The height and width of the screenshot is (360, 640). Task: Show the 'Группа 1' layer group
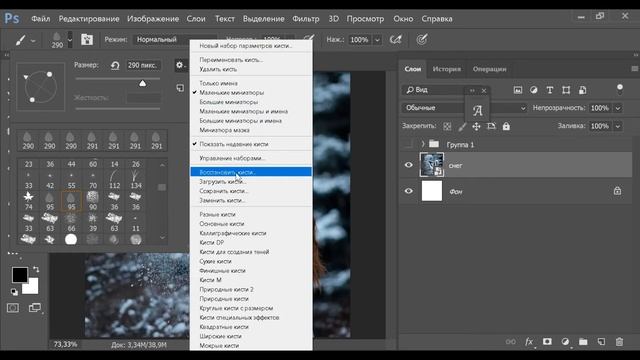pyautogui.click(x=408, y=144)
